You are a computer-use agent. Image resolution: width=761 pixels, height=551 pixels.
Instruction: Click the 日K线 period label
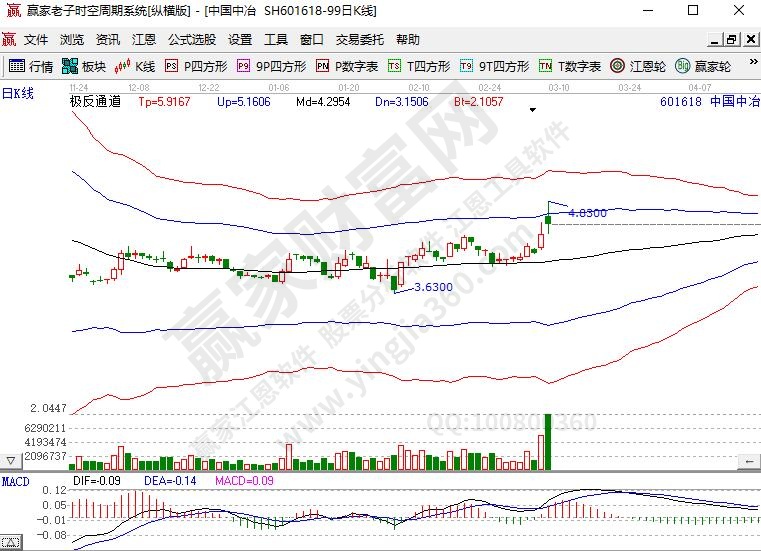[18, 93]
